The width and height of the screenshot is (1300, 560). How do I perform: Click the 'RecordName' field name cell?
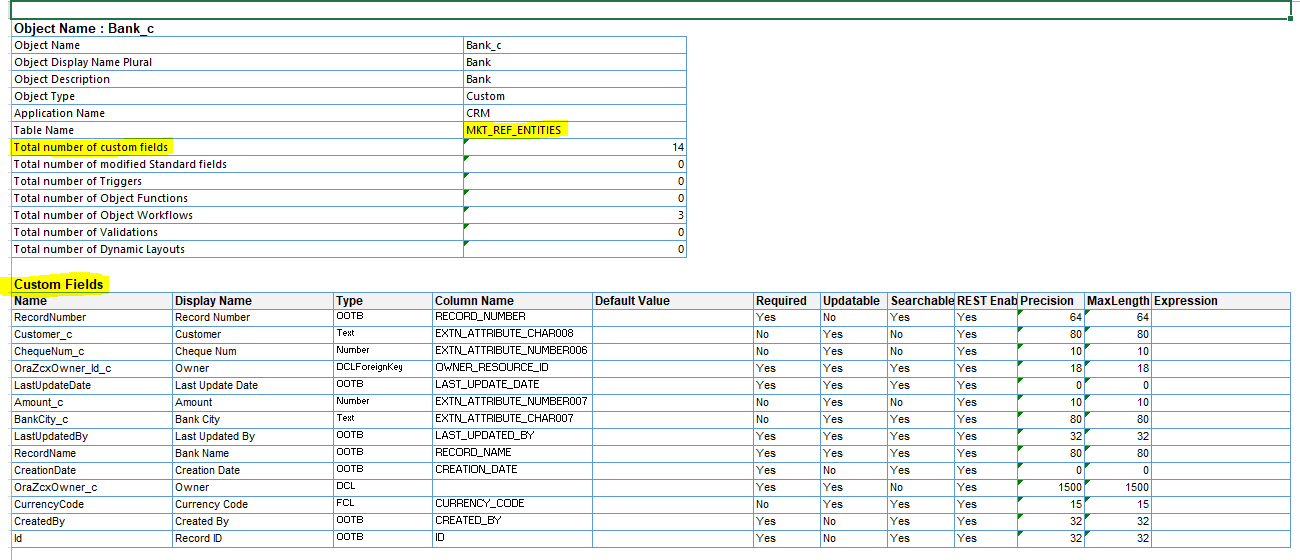coord(92,453)
